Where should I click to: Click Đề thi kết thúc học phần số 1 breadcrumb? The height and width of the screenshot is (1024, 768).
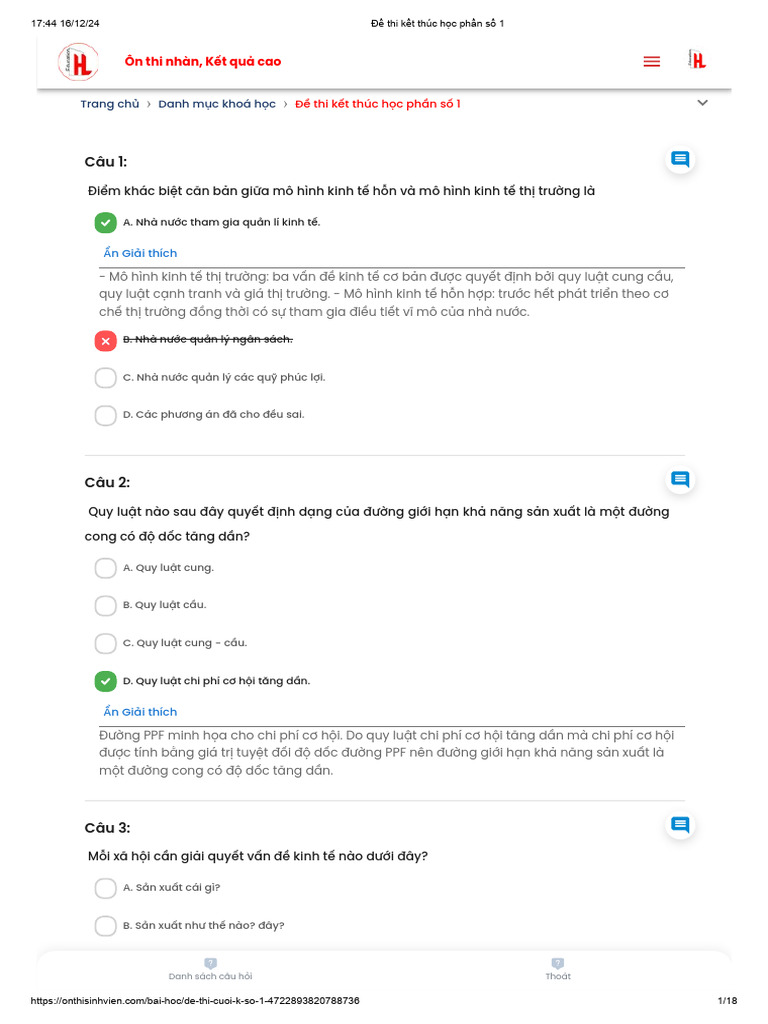tap(377, 104)
